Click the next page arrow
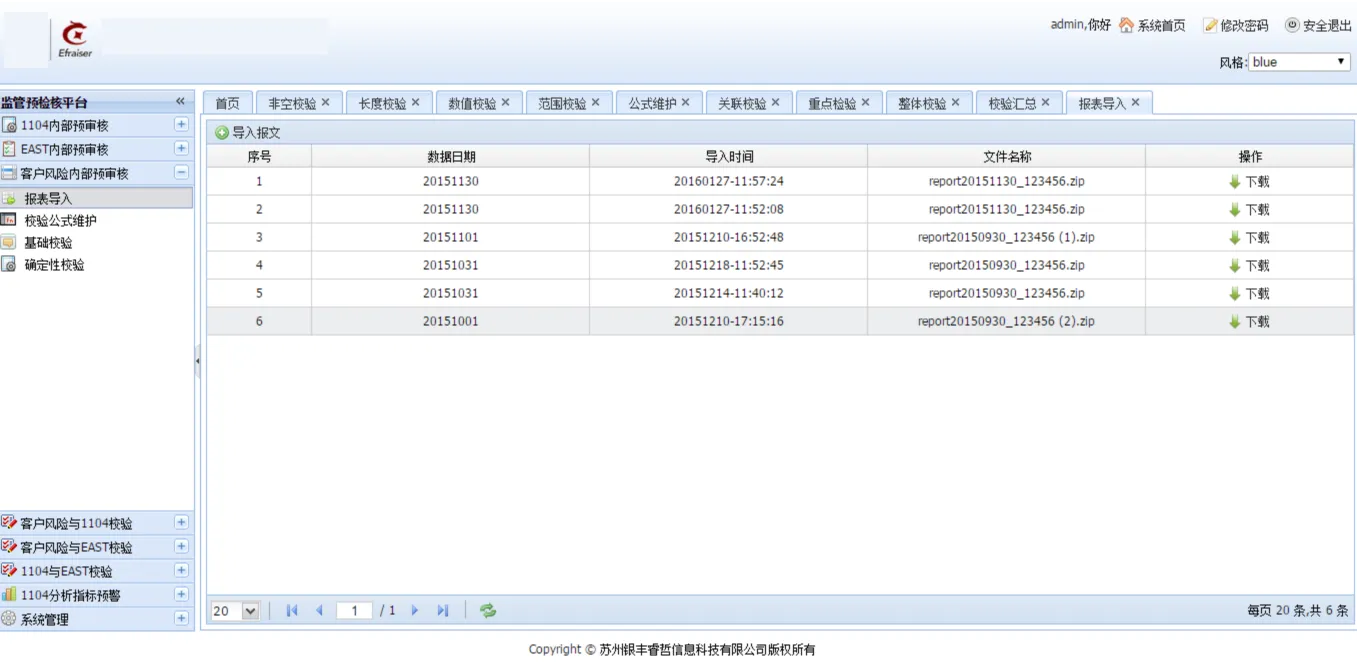Image resolution: width=1357 pixels, height=669 pixels. (x=415, y=611)
